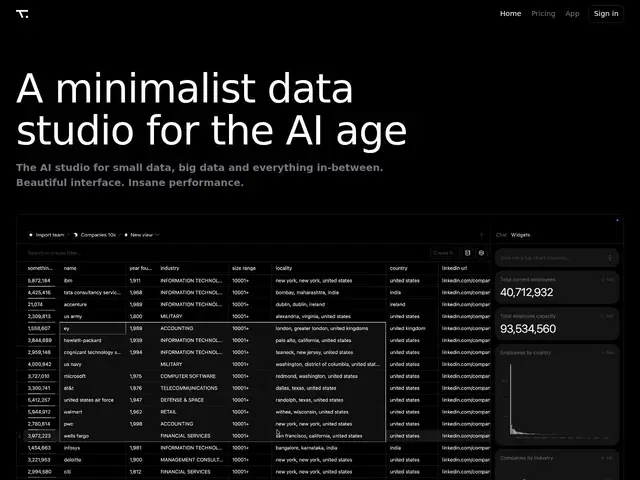Select the 'hewlett-packard' name cell
The width and height of the screenshot is (640, 480).
click(x=93, y=340)
